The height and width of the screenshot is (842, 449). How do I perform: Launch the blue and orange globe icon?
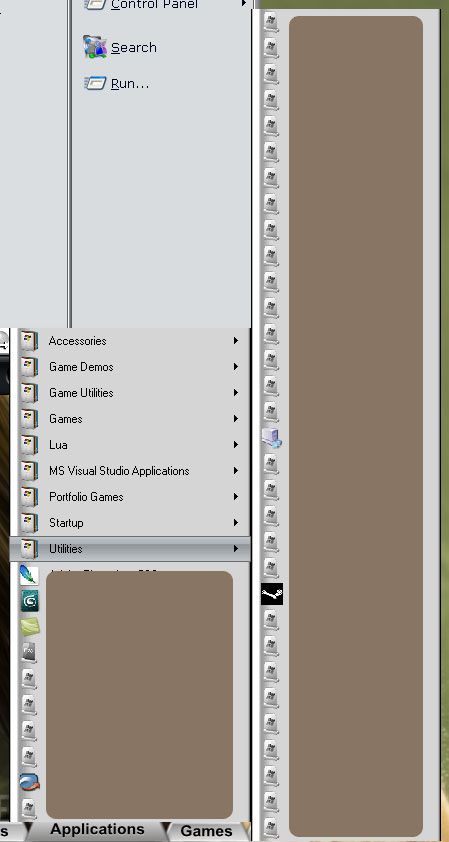point(29,782)
